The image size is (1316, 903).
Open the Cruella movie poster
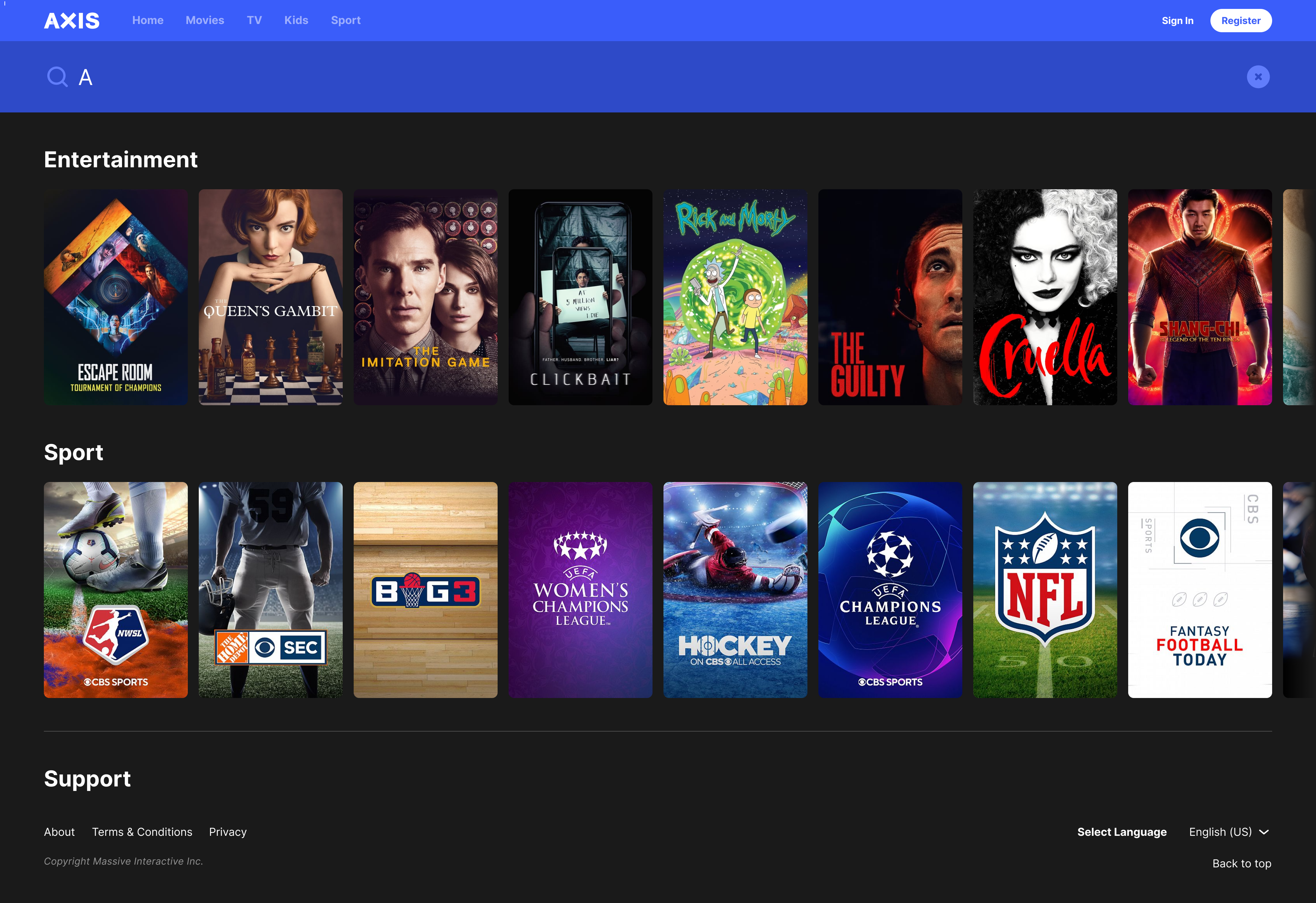tap(1045, 297)
